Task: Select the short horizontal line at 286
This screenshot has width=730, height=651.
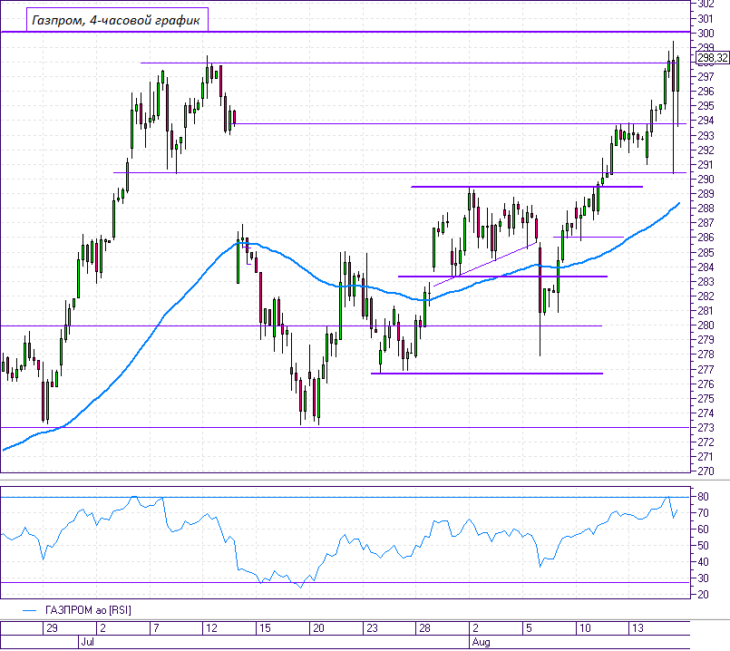Action: 588,237
